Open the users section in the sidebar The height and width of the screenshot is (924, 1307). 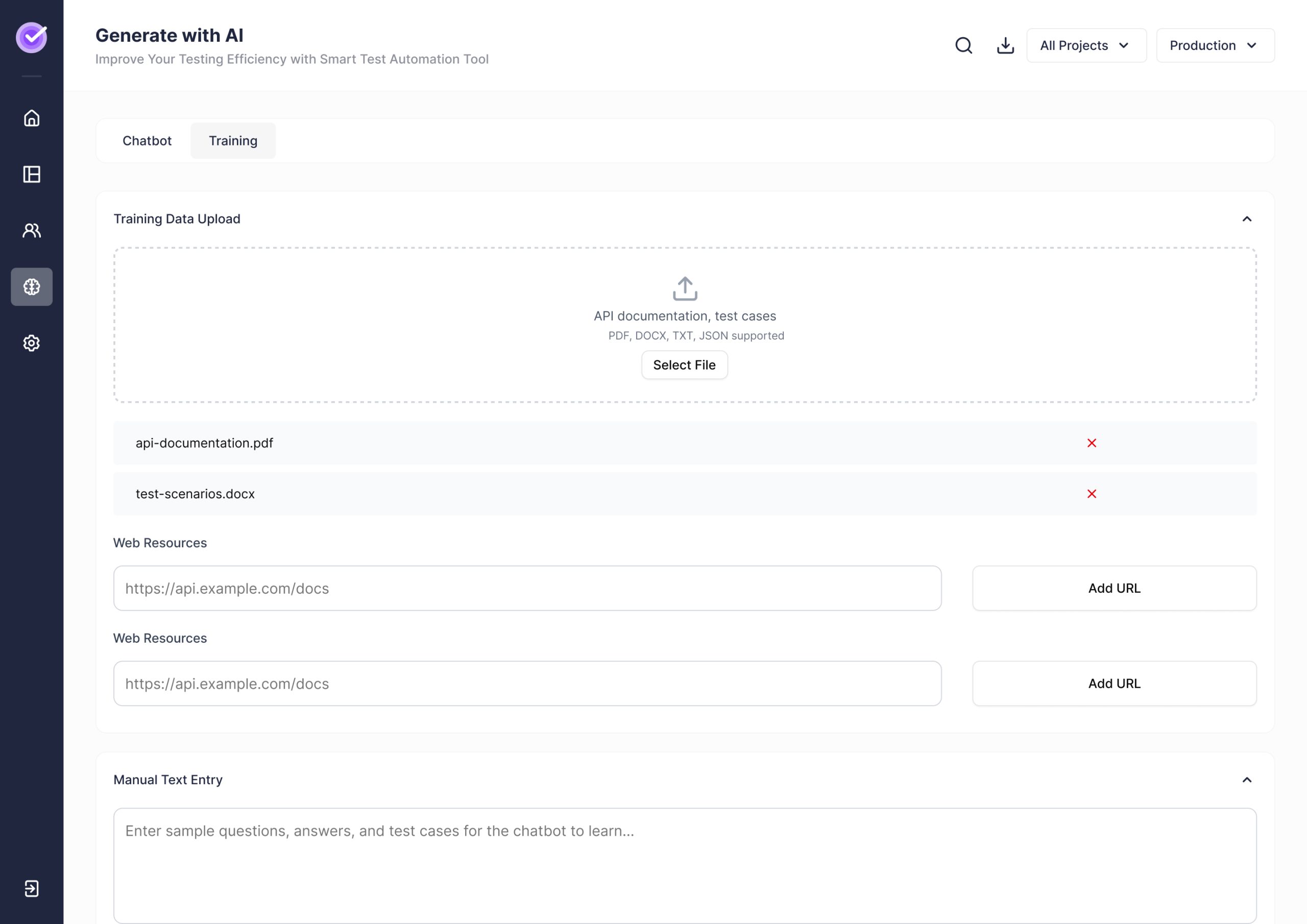[x=31, y=231]
